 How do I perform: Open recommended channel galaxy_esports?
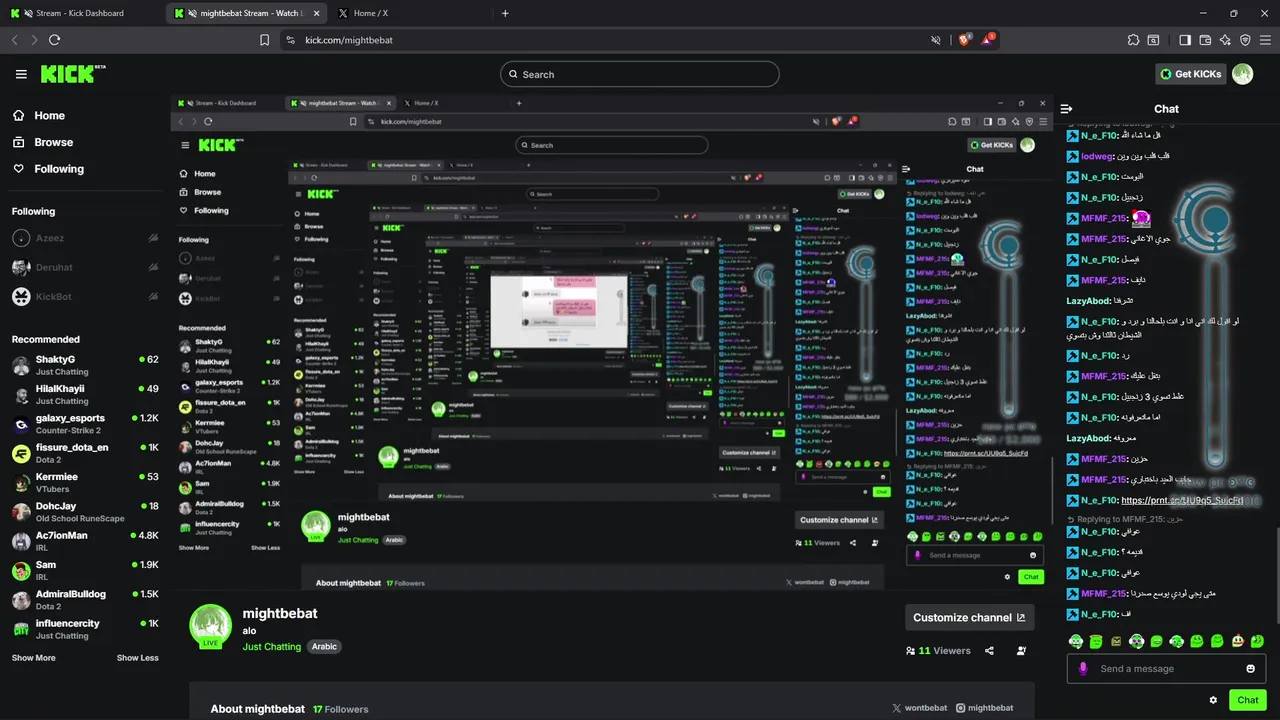point(85,424)
